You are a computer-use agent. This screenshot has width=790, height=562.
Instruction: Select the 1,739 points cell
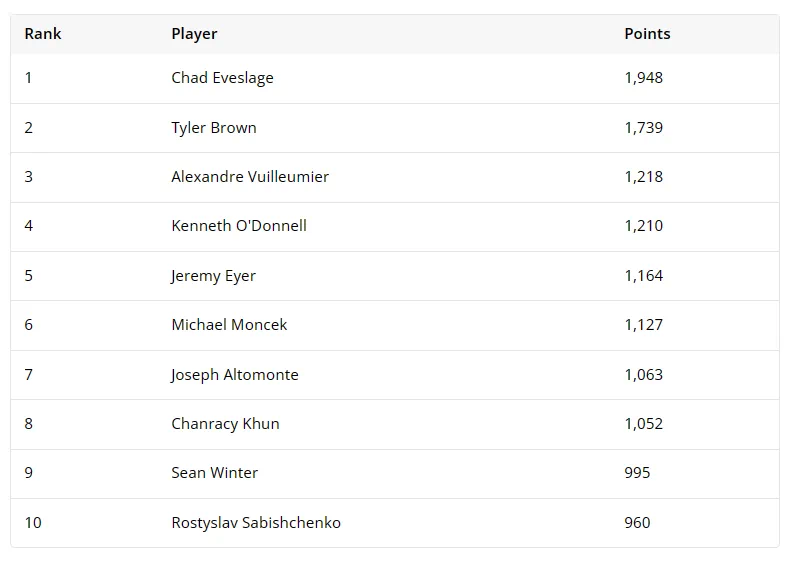pyautogui.click(x=643, y=128)
